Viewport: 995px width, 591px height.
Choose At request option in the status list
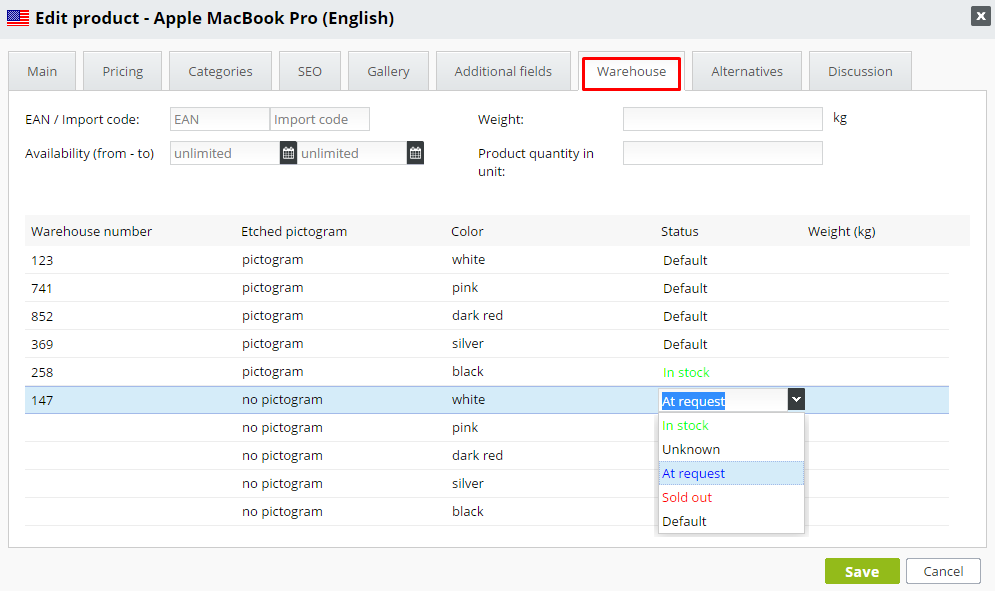coord(731,474)
